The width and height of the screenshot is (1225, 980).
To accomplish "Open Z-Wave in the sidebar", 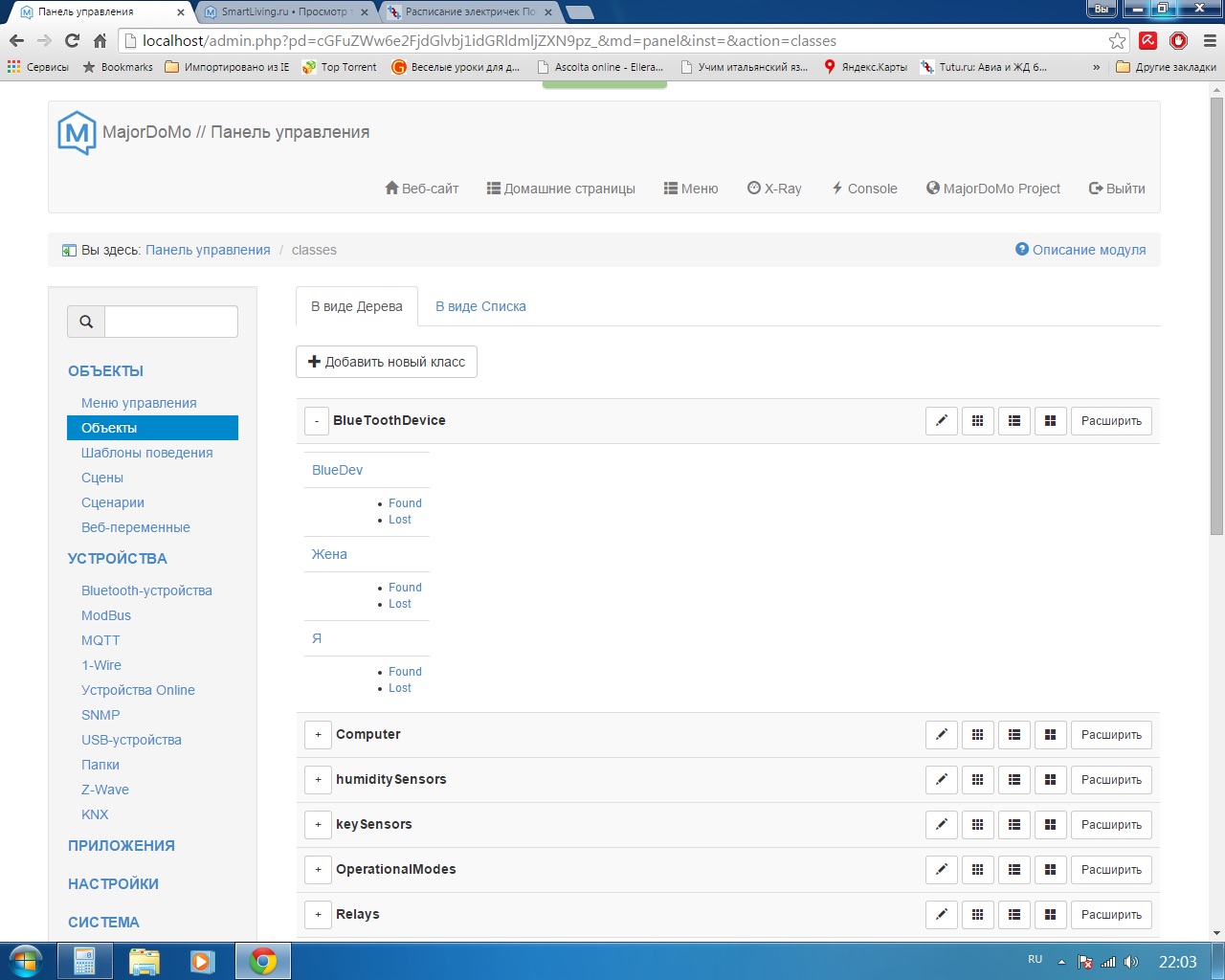I will point(105,790).
